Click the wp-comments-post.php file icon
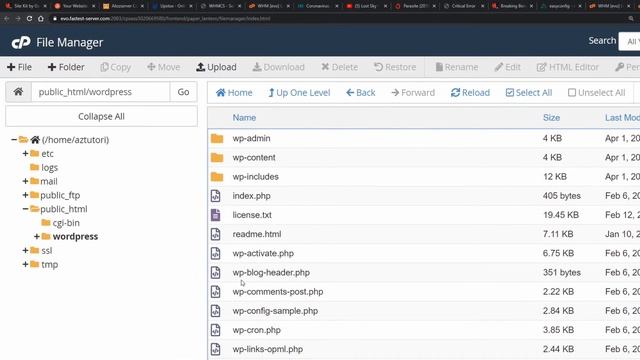This screenshot has width=640, height=360. coord(216,292)
